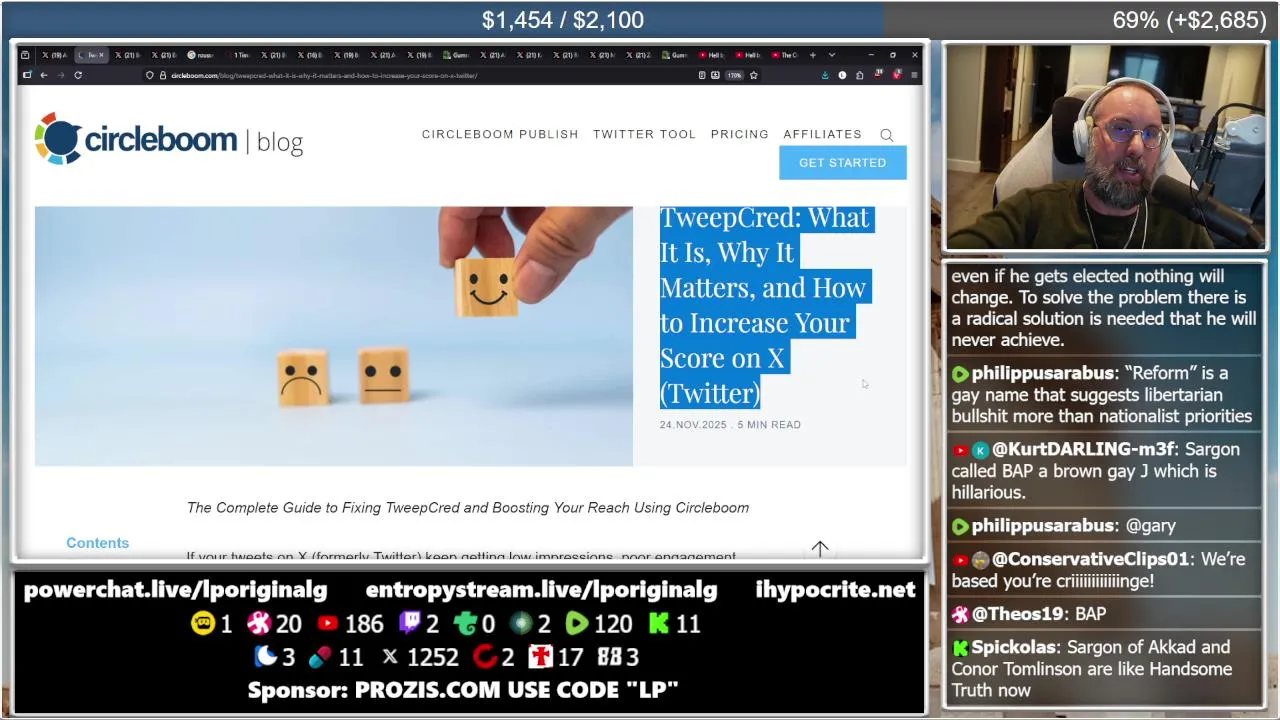Open the Affiliates page
The width and height of the screenshot is (1280, 720).
[822, 134]
